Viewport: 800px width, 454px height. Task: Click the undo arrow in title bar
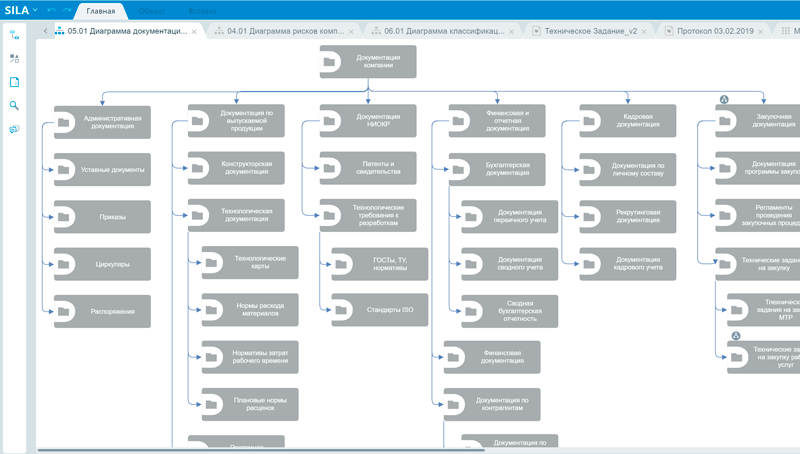click(x=52, y=10)
